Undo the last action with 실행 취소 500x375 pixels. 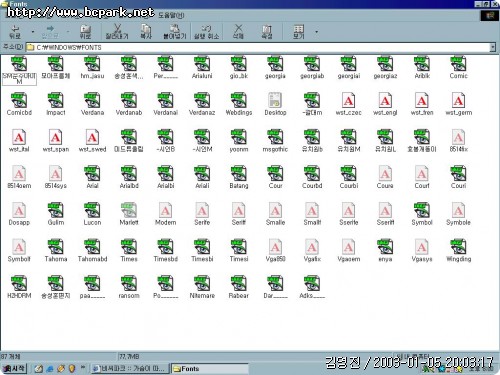coord(206,32)
